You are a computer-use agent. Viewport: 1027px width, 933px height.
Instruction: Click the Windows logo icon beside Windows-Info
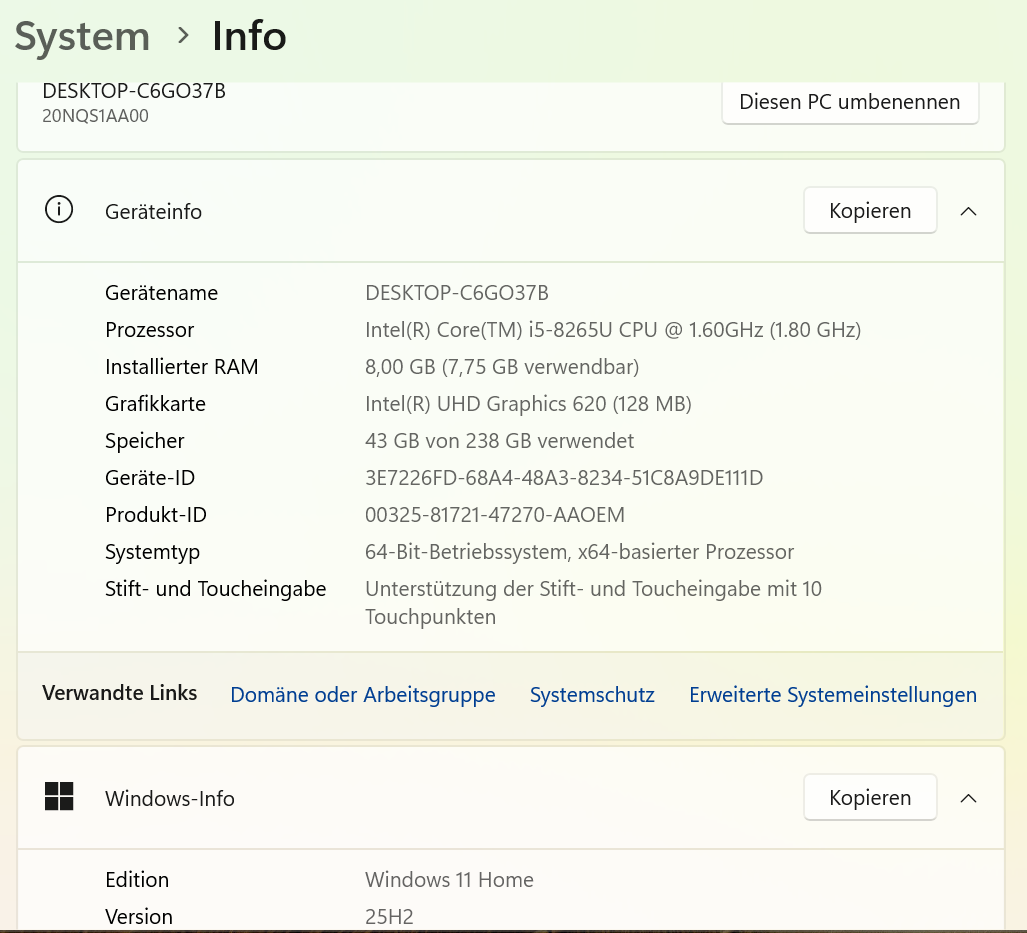coord(59,796)
